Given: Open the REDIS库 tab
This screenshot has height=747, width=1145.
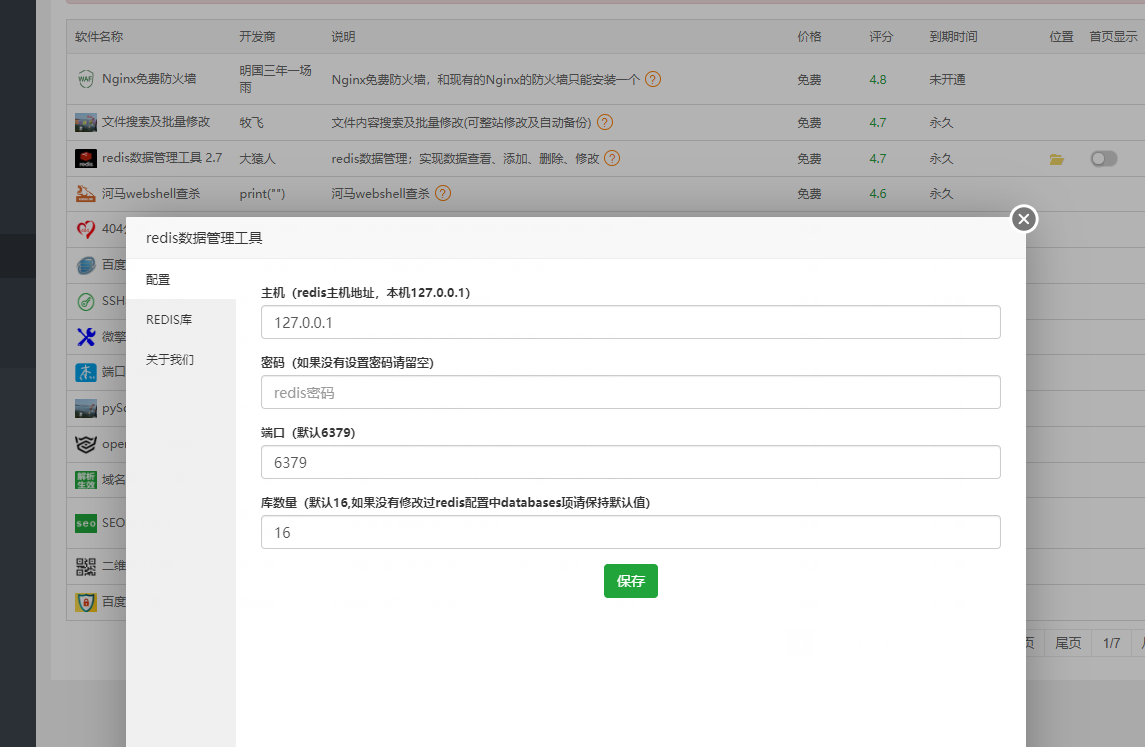Looking at the screenshot, I should [x=168, y=319].
